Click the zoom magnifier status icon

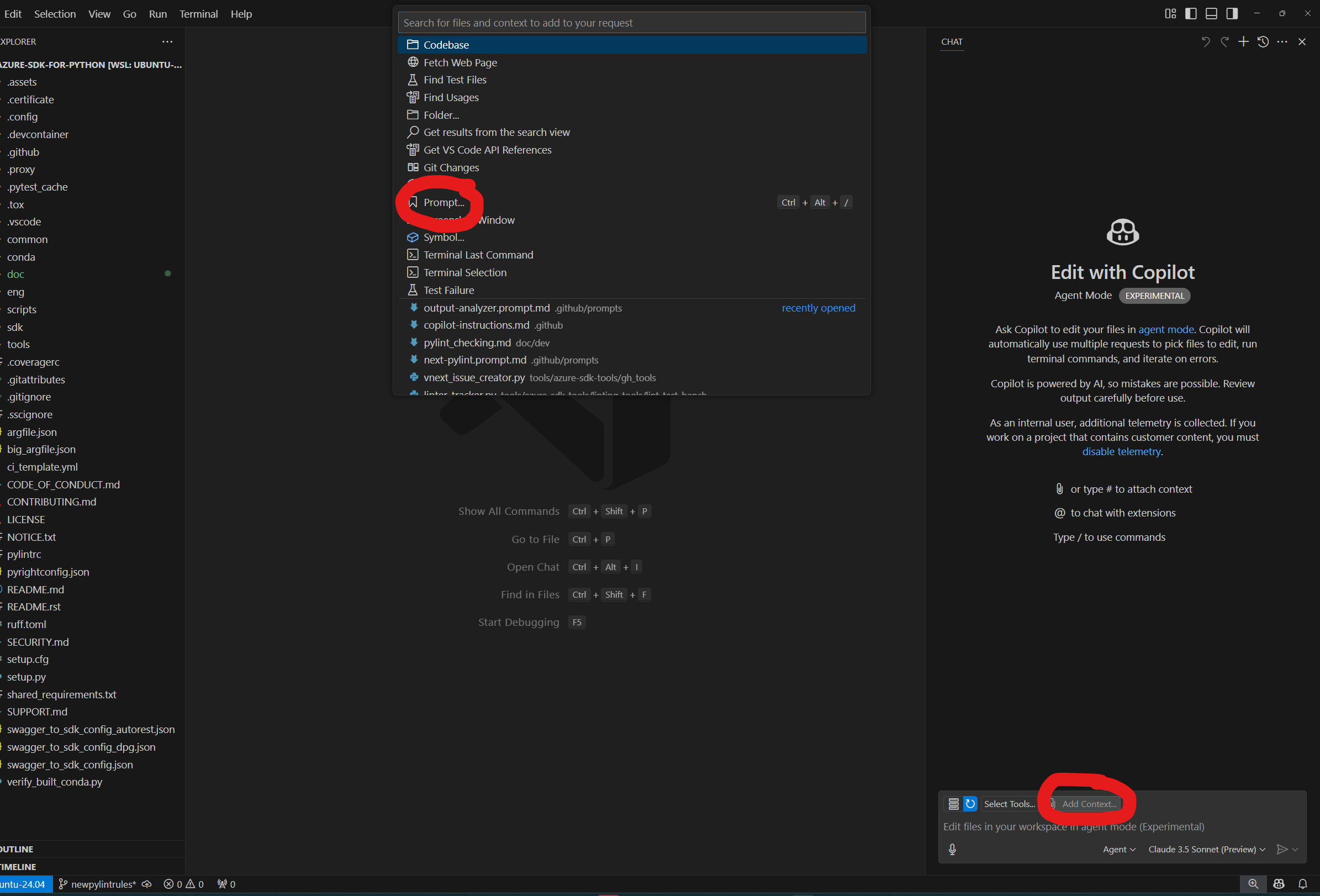pyautogui.click(x=1253, y=884)
